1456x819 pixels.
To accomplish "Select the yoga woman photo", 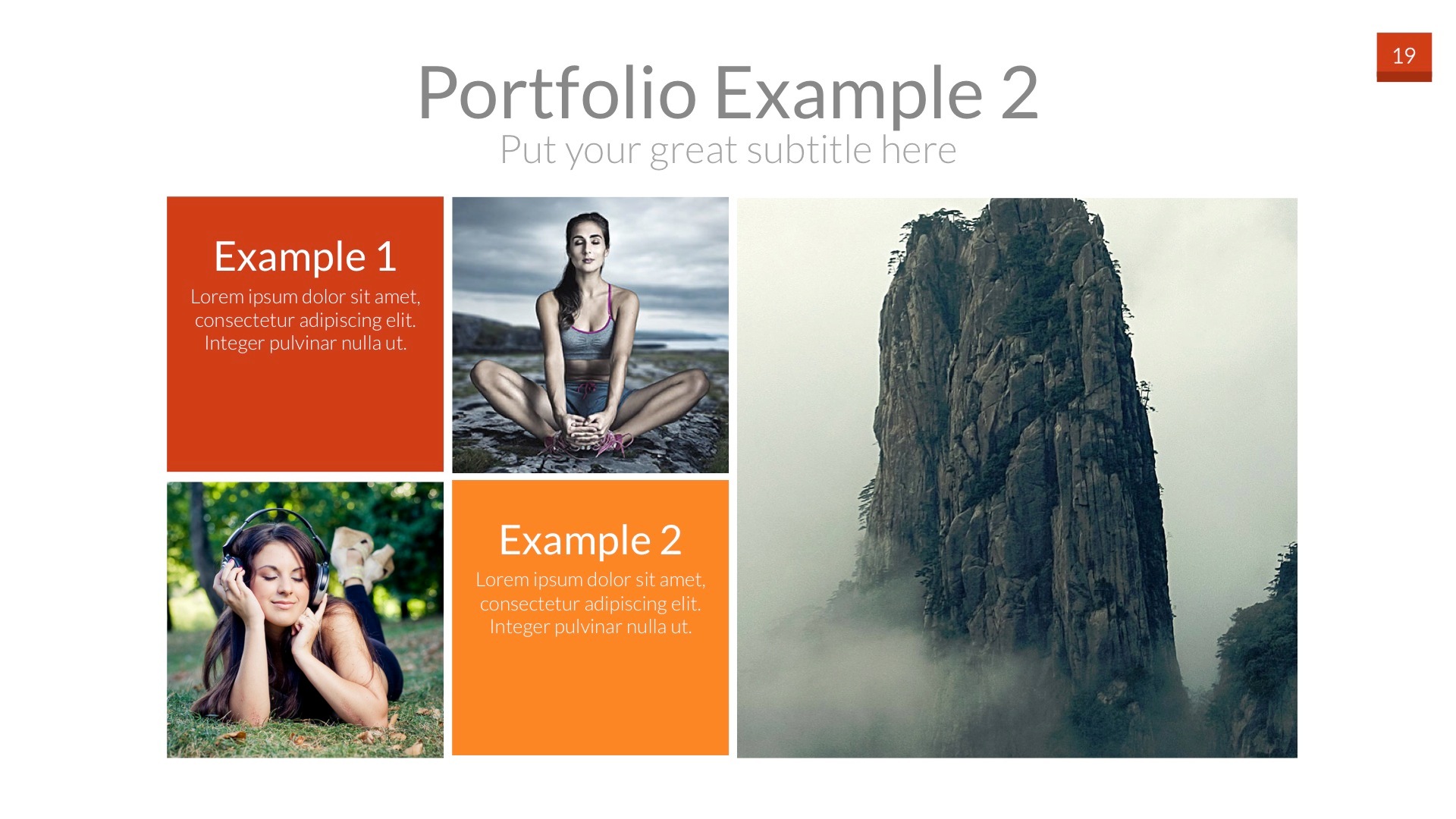I will pos(590,334).
